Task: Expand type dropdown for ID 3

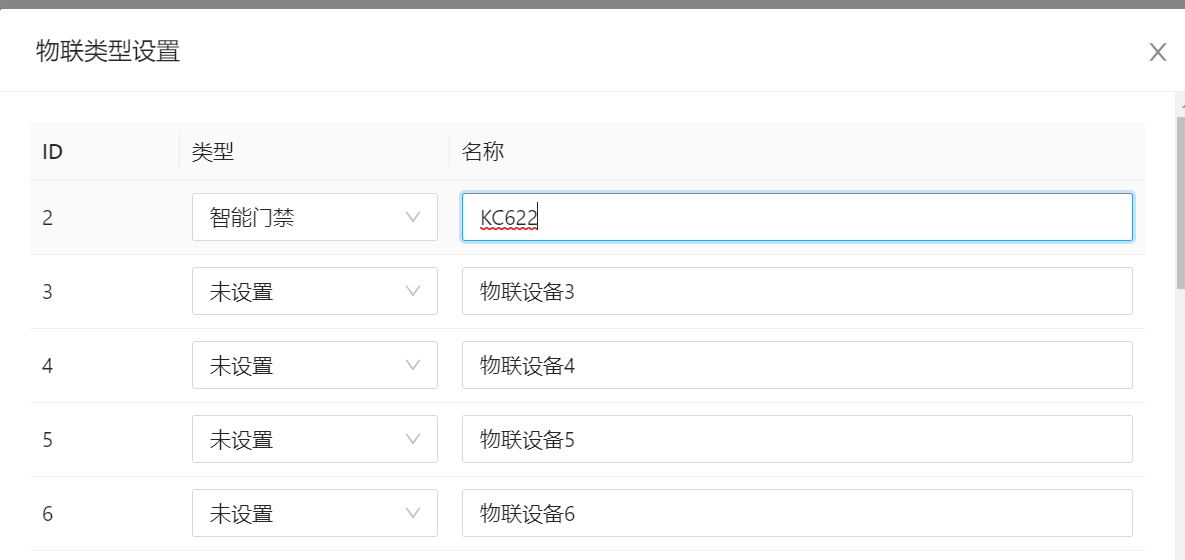Action: click(314, 291)
